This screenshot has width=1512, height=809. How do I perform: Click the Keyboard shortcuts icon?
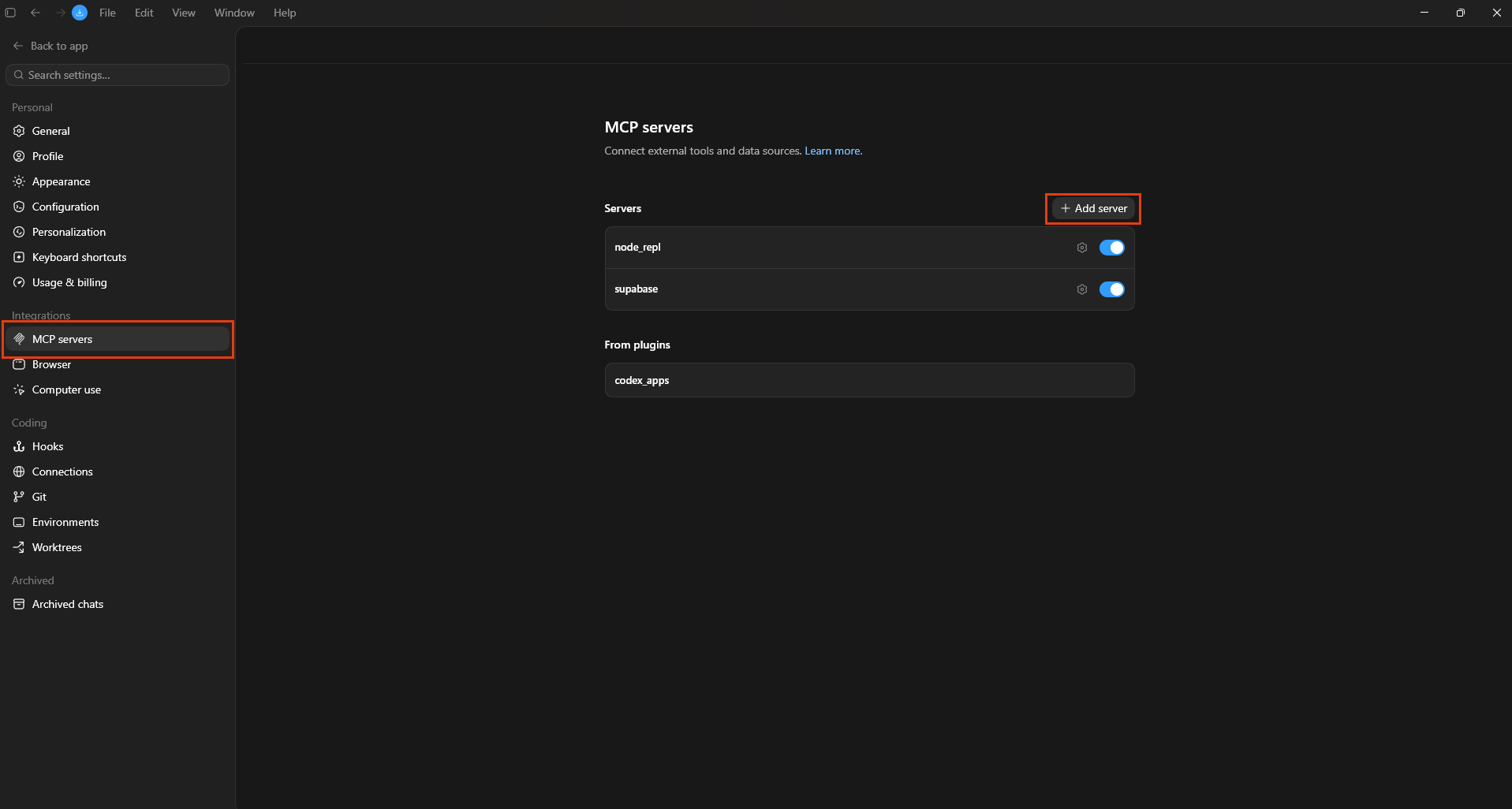pos(19,257)
